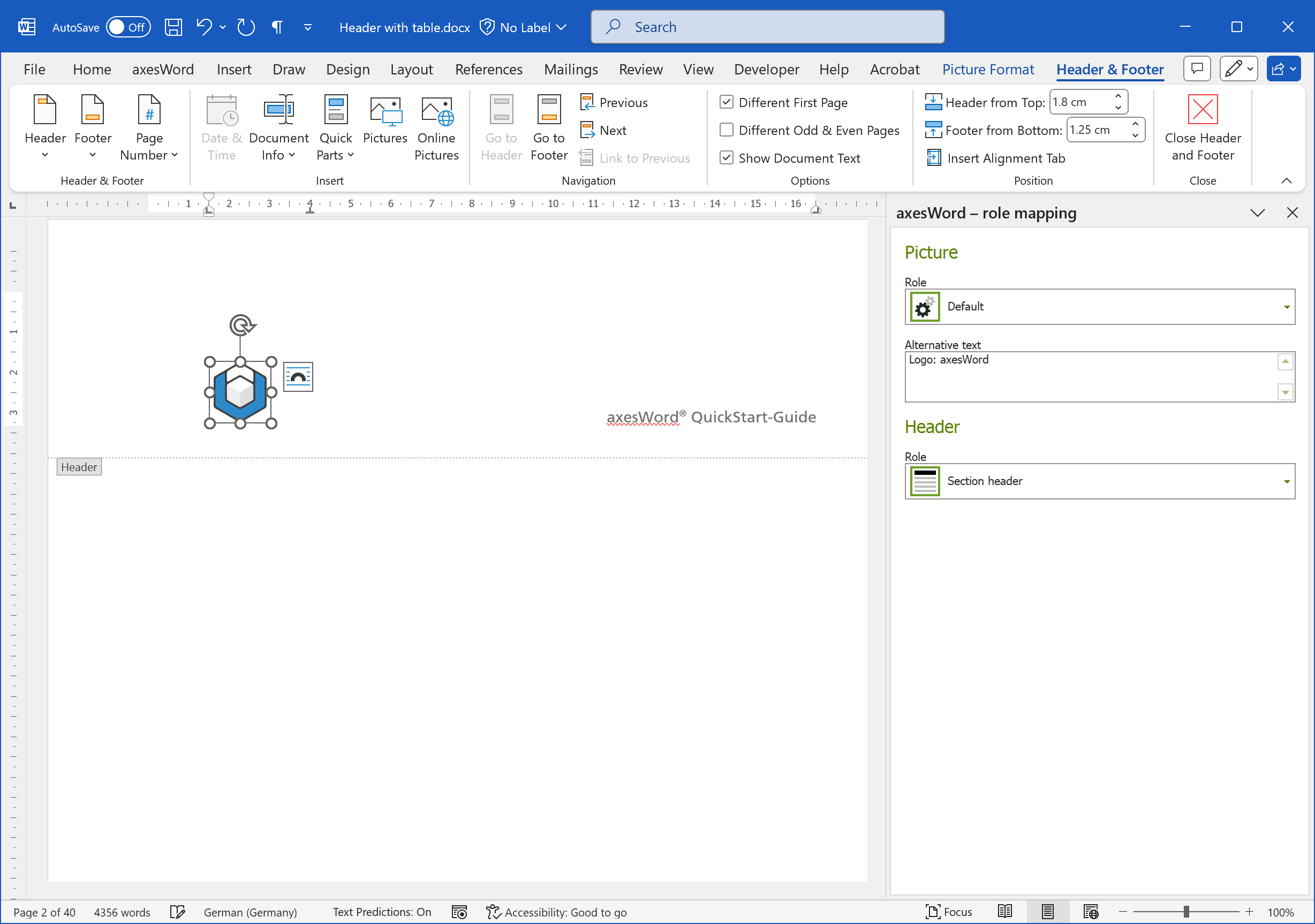Viewport: 1315px width, 924px height.
Task: Close the axesWord role mapping pane
Action: (1292, 213)
